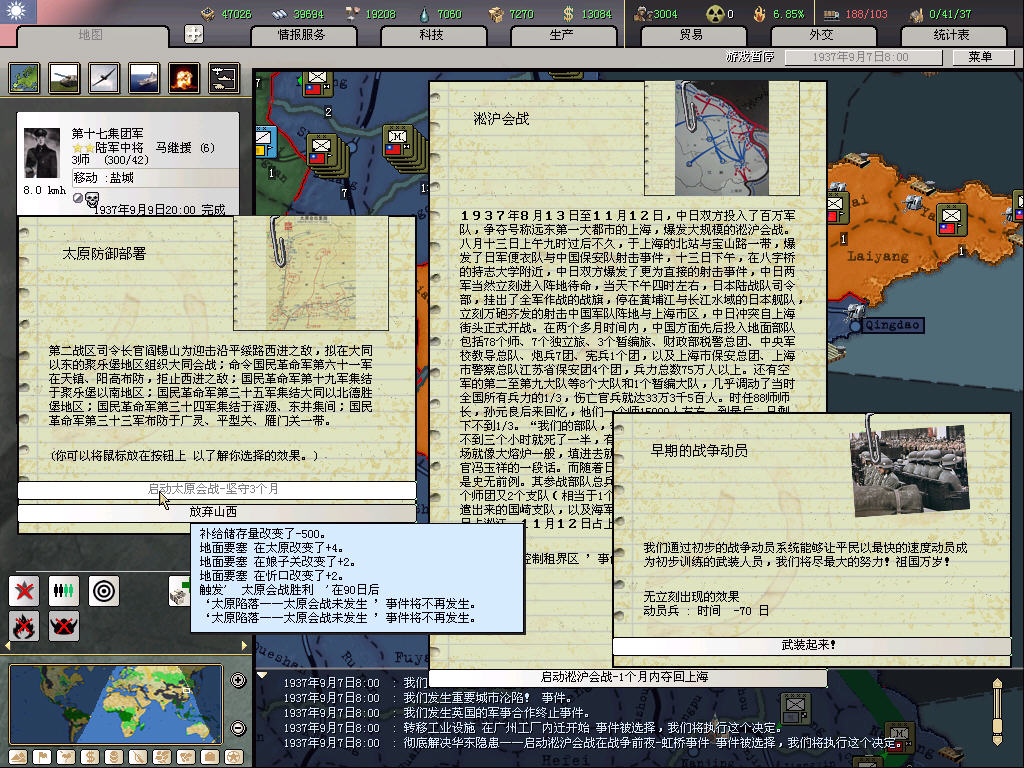Select the mountain terrain map mode
The height and width of the screenshot is (768, 1024).
(x=18, y=757)
